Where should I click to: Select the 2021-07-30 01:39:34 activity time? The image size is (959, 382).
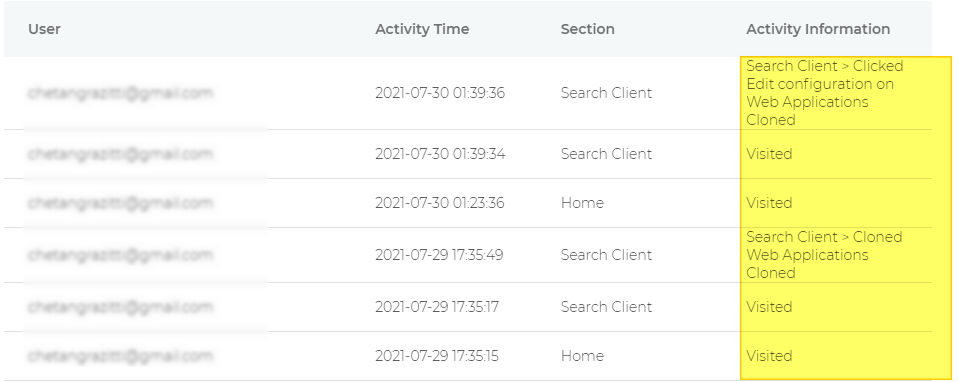click(440, 154)
